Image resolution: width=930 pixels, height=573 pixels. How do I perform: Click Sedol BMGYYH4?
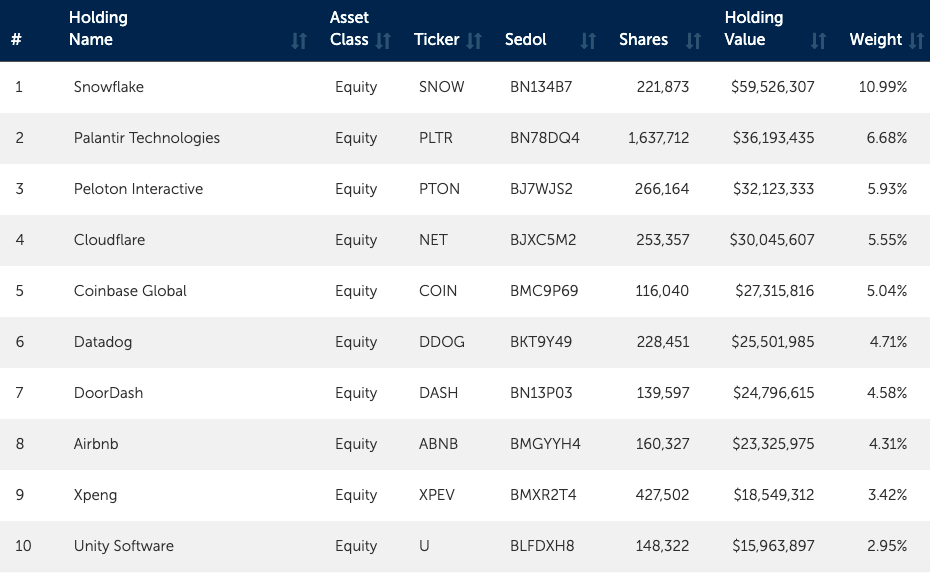point(545,444)
